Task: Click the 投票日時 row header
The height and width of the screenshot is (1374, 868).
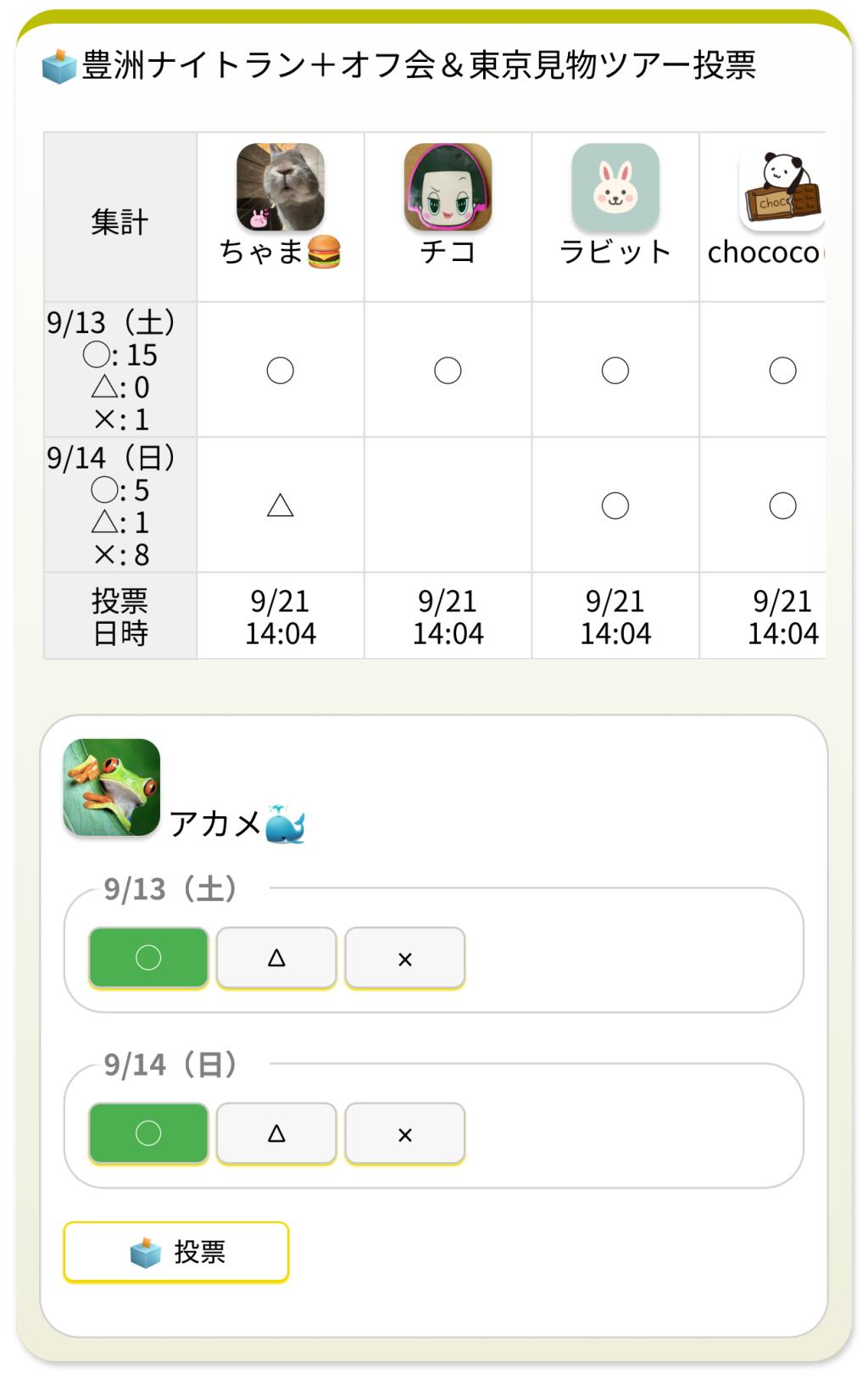Action: [120, 616]
